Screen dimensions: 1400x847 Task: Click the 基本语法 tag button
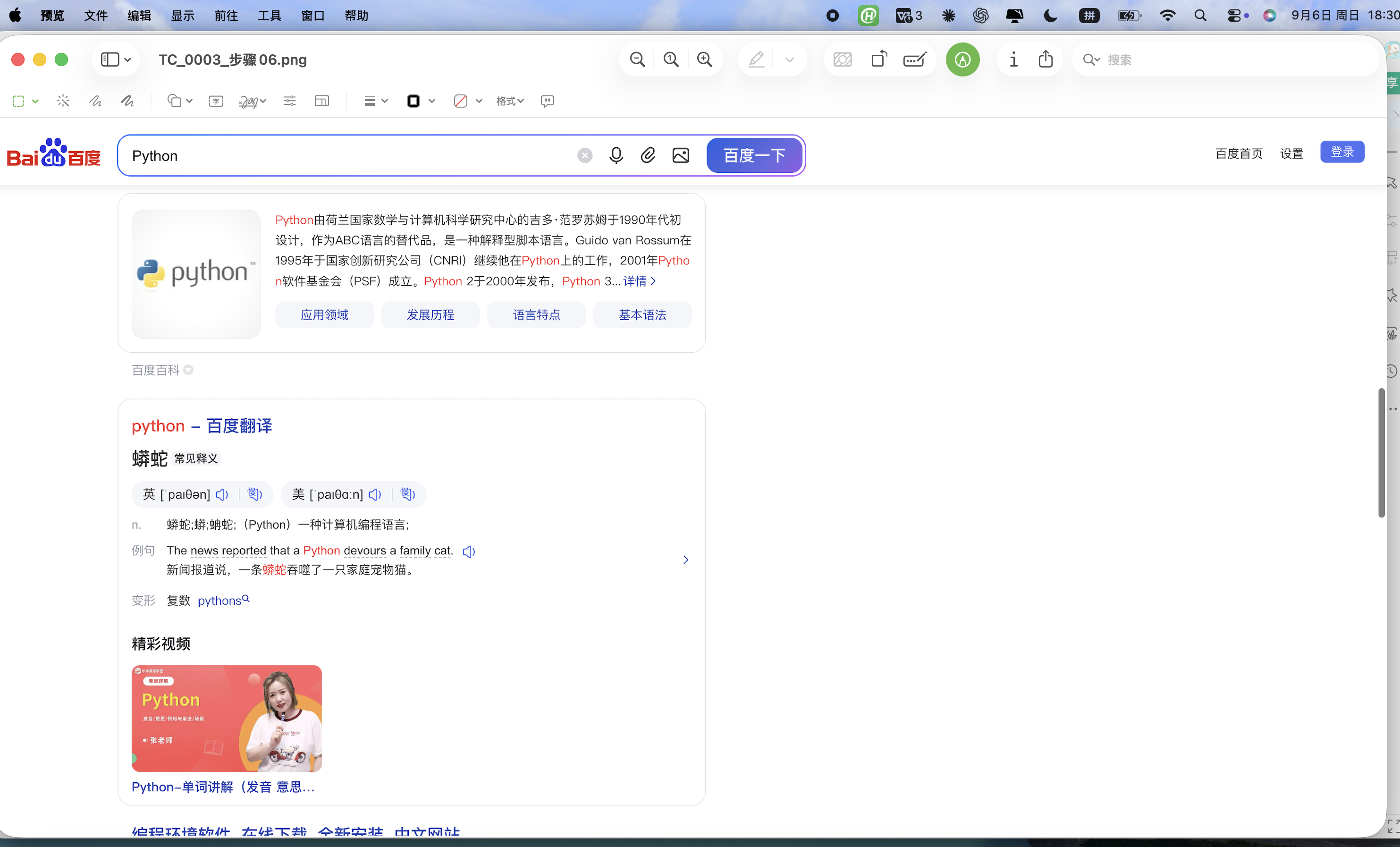tap(642, 314)
